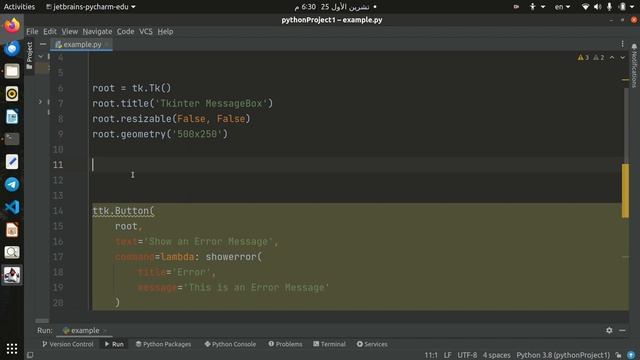Open the VCS menu
640x360 pixels.
146,31
